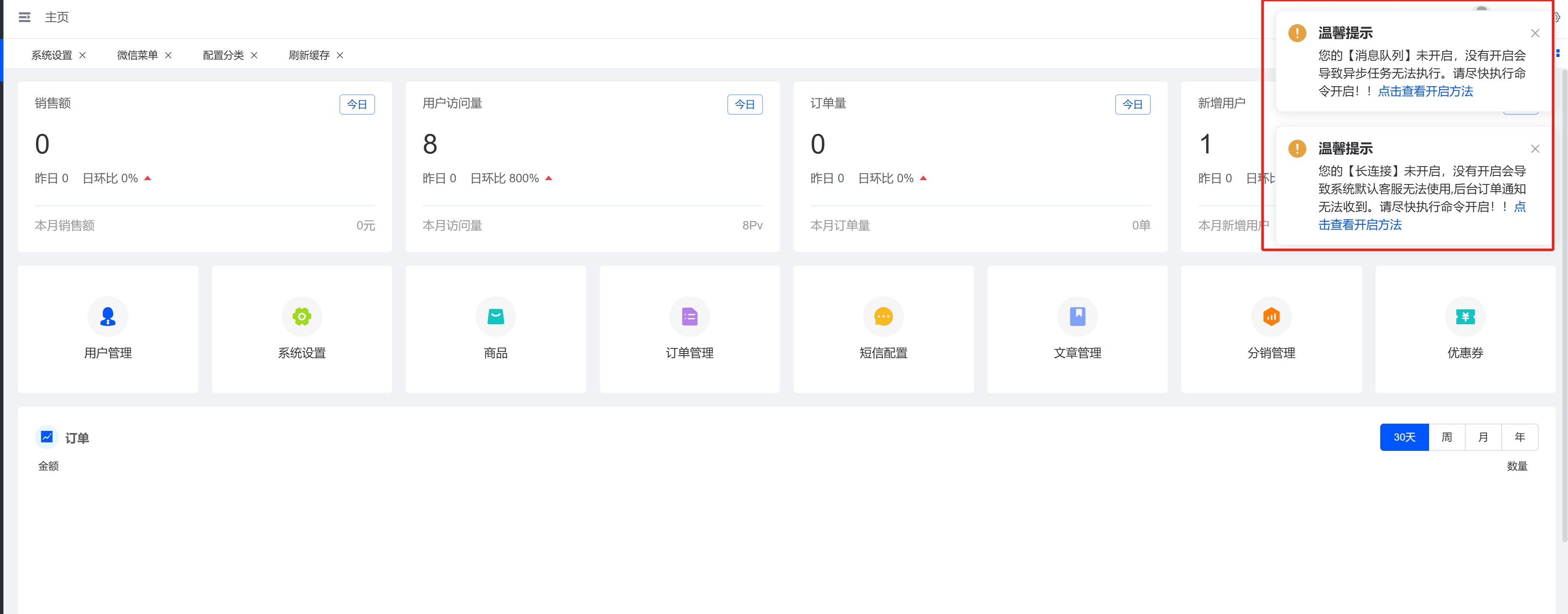Switch to the 刷新缓存 tab

[309, 55]
